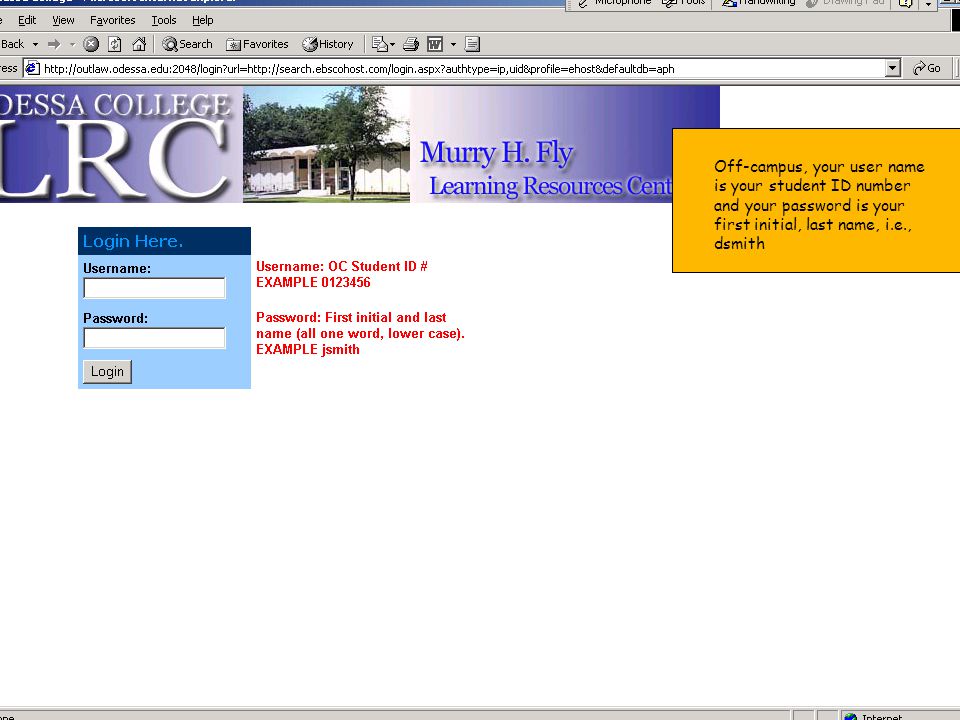Click inside the Username input field
This screenshot has height=720, width=960.
tap(154, 288)
